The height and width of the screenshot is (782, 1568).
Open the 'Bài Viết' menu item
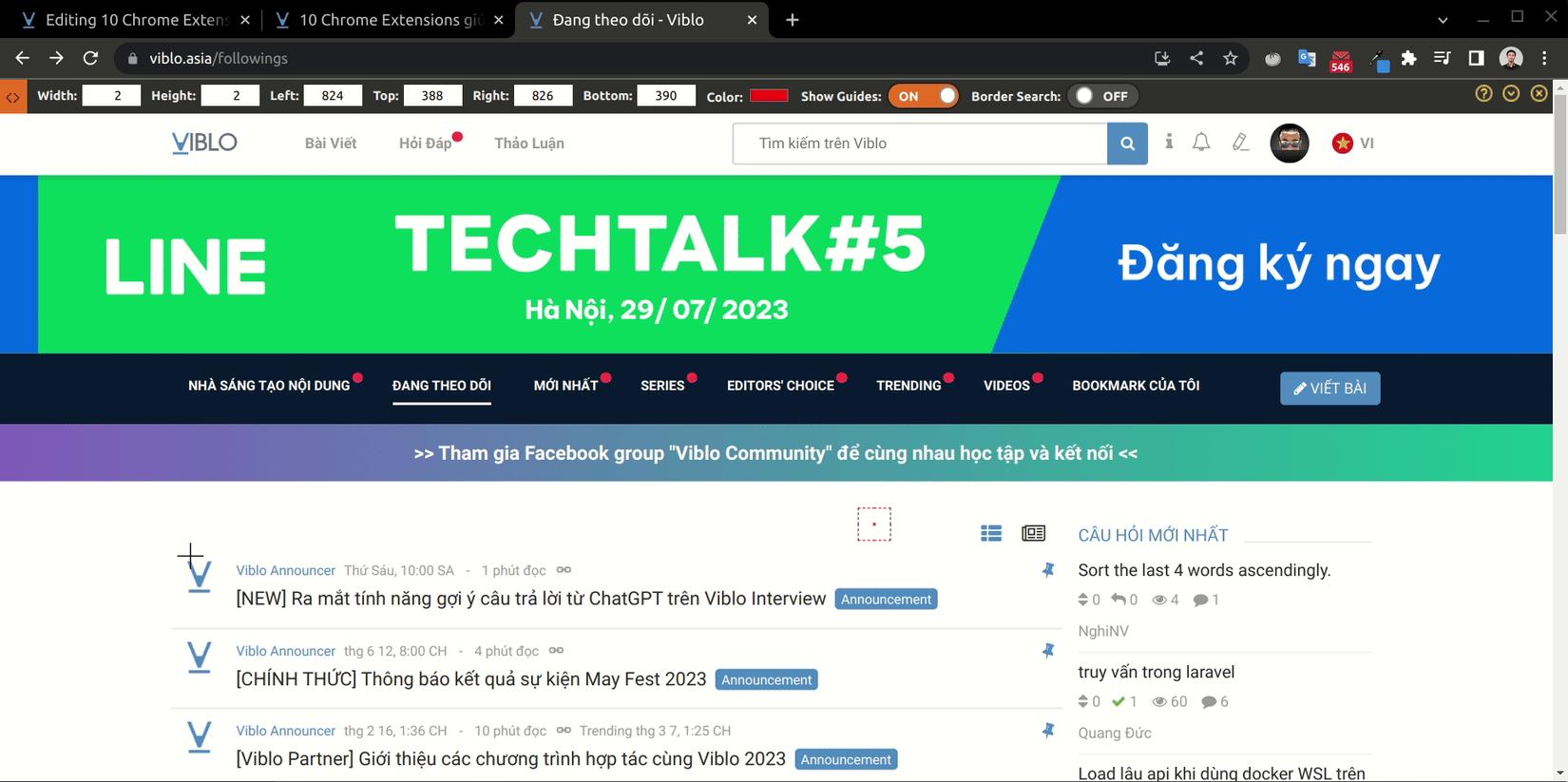click(x=331, y=143)
